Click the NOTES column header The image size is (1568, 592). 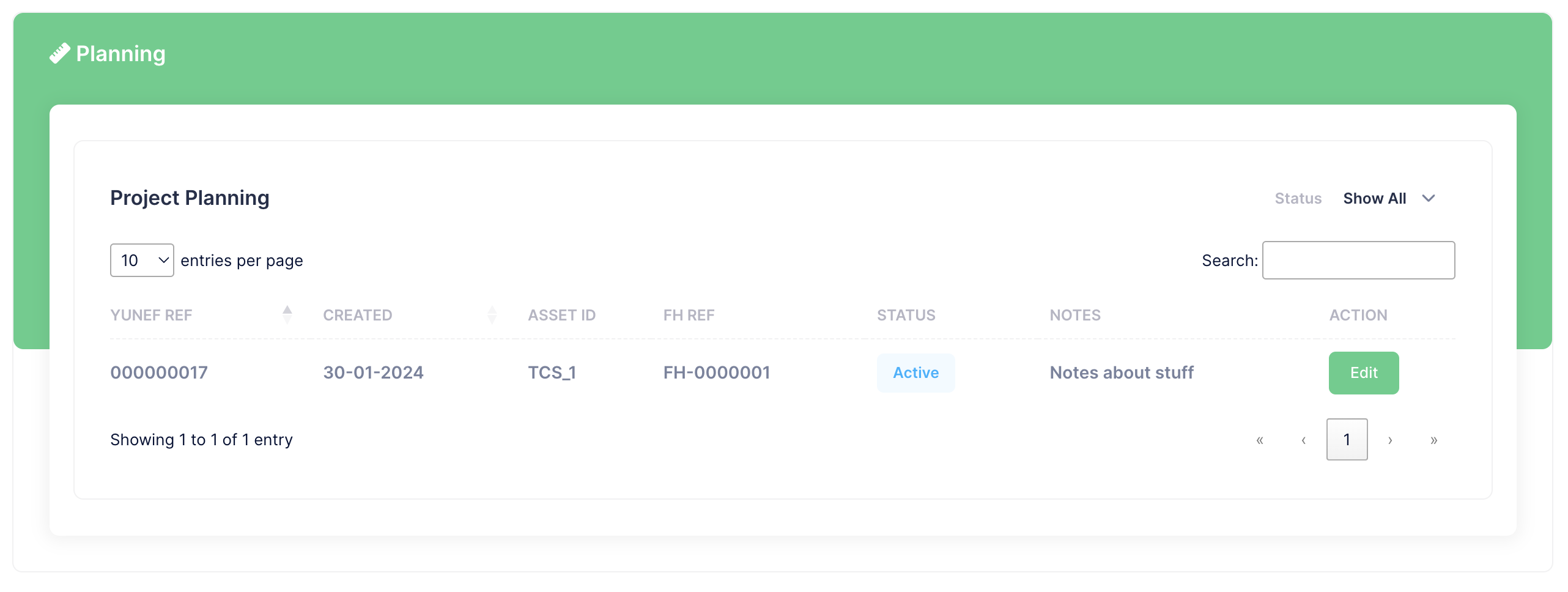coord(1074,315)
